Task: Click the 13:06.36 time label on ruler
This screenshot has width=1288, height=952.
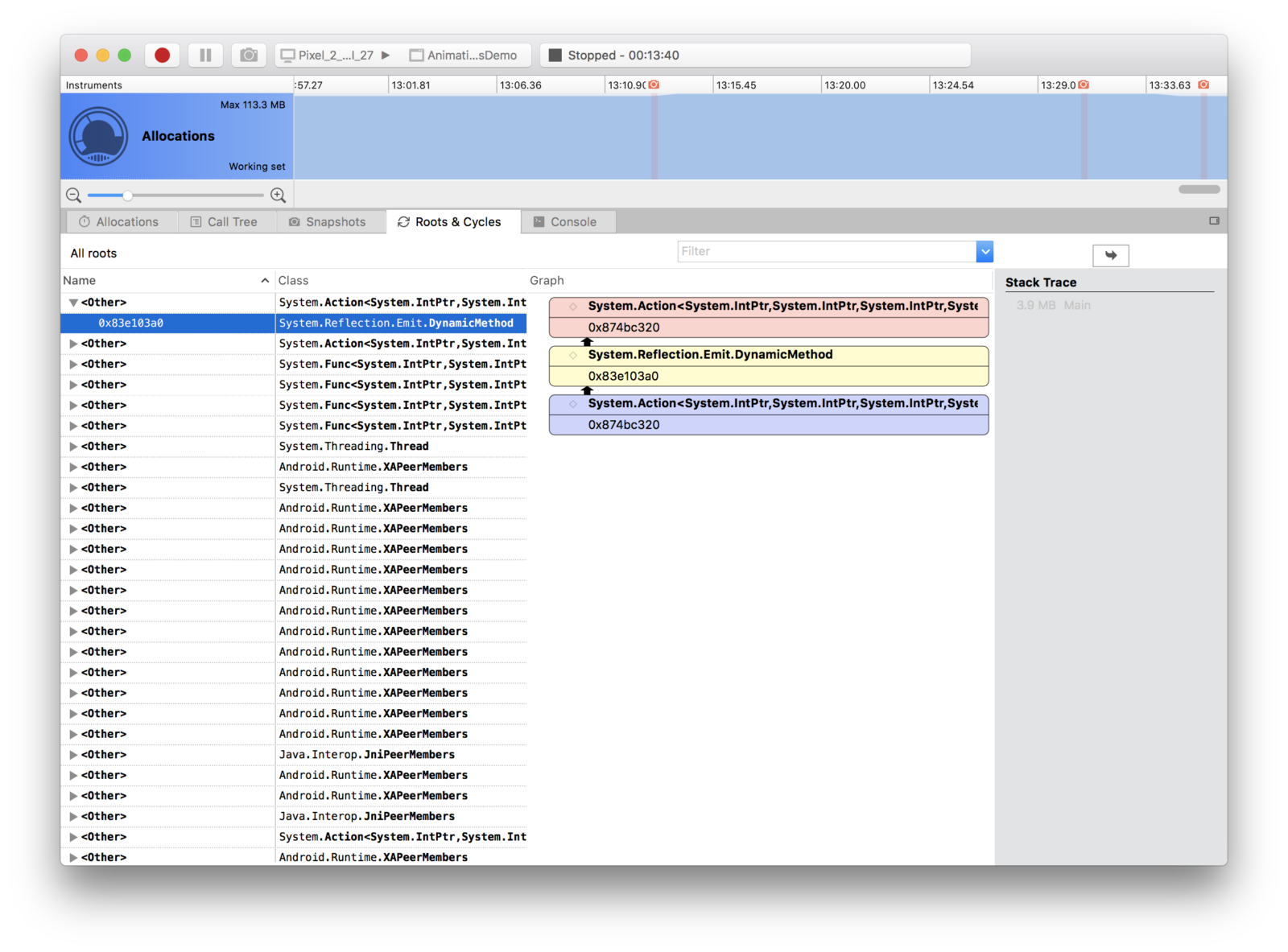Action: click(x=521, y=85)
